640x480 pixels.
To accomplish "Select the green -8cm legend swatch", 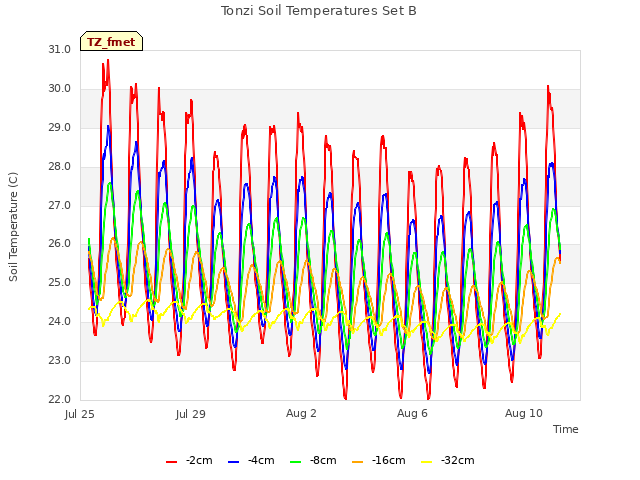I will click(296, 462).
